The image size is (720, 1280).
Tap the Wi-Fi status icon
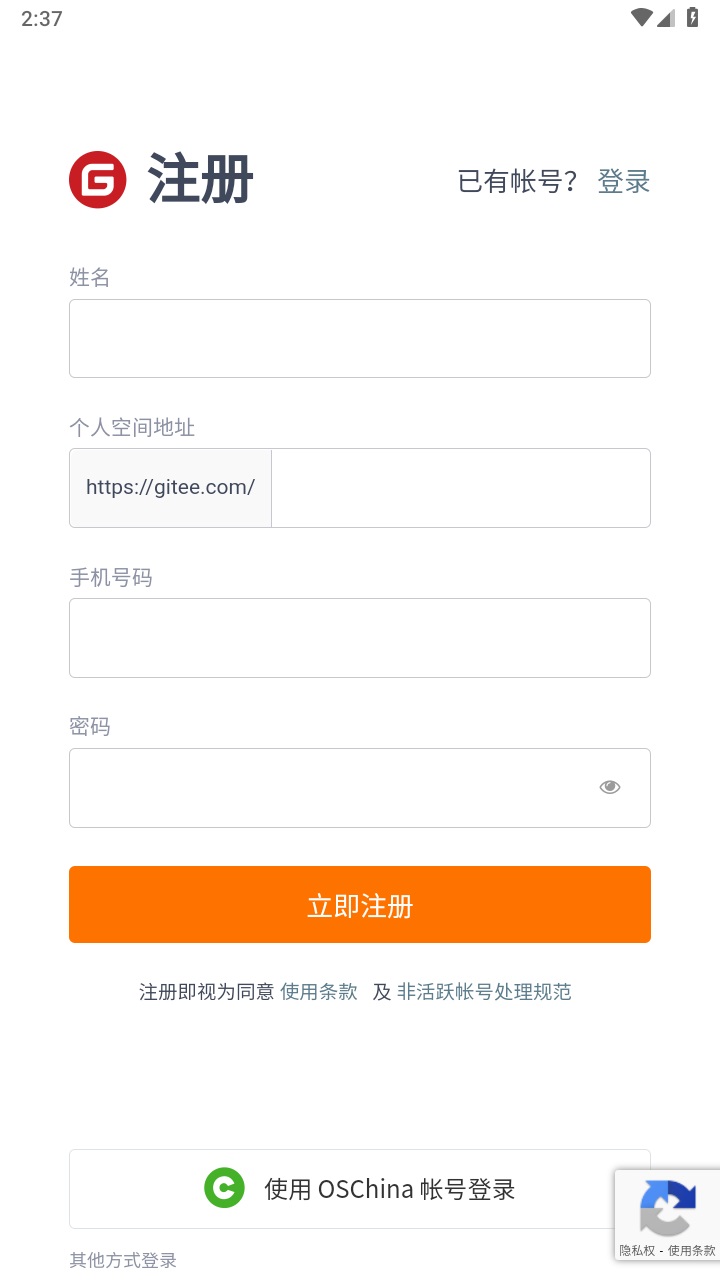click(641, 18)
